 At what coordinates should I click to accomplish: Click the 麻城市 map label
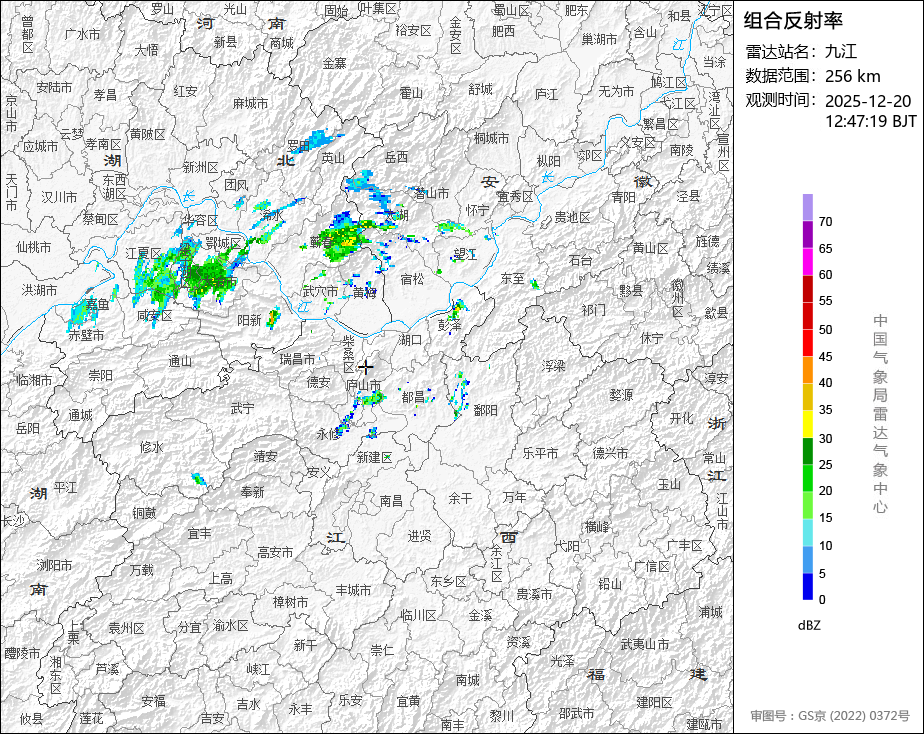coord(250,103)
